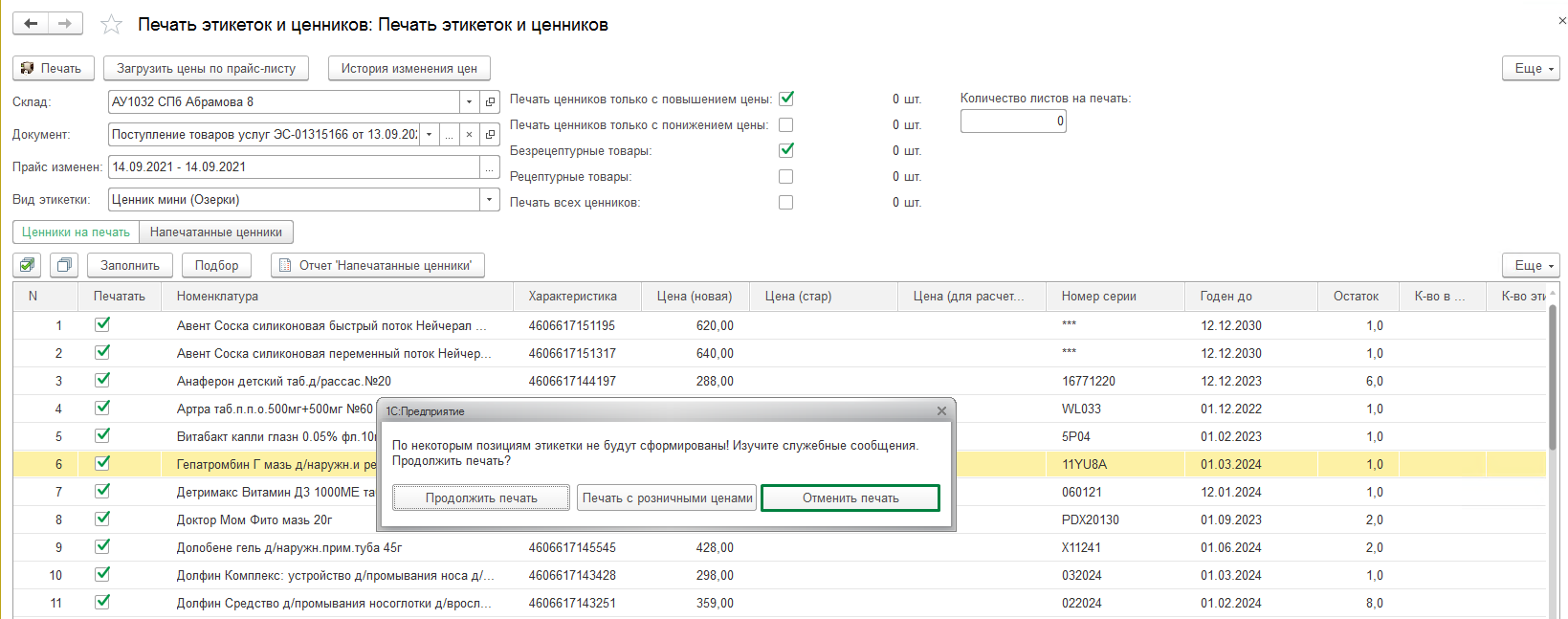Click the back navigation arrow
Screen dimensions: 1568x619
click(x=31, y=24)
